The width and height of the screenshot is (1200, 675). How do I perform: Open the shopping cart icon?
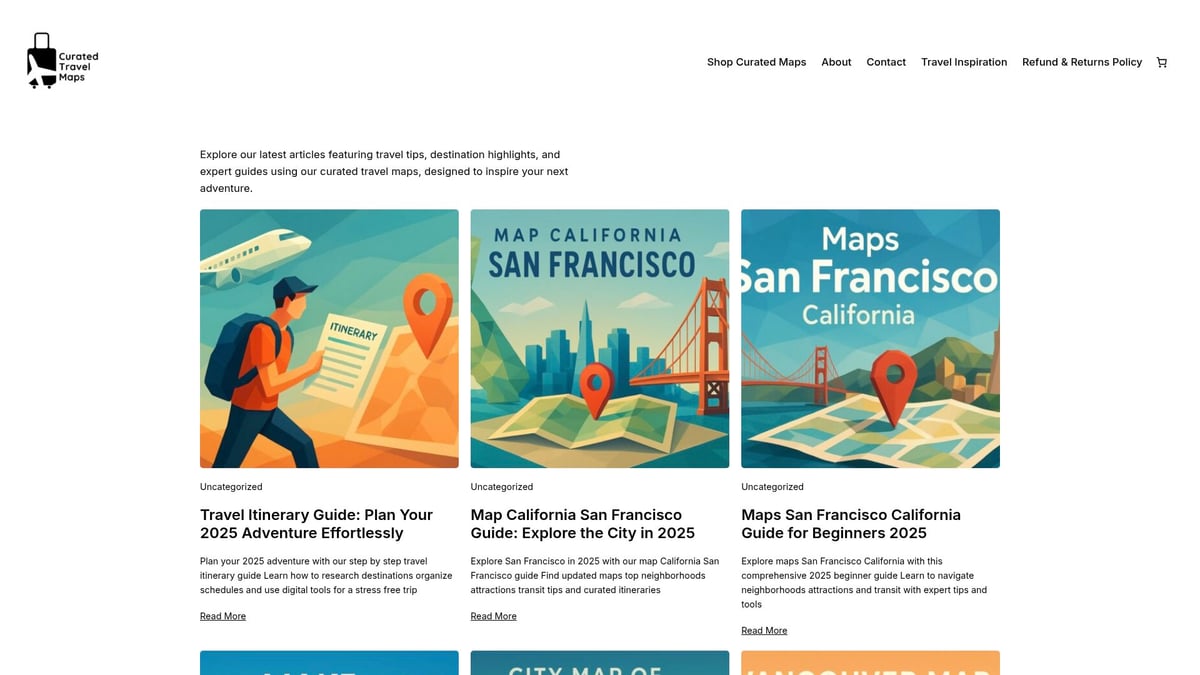(1161, 62)
